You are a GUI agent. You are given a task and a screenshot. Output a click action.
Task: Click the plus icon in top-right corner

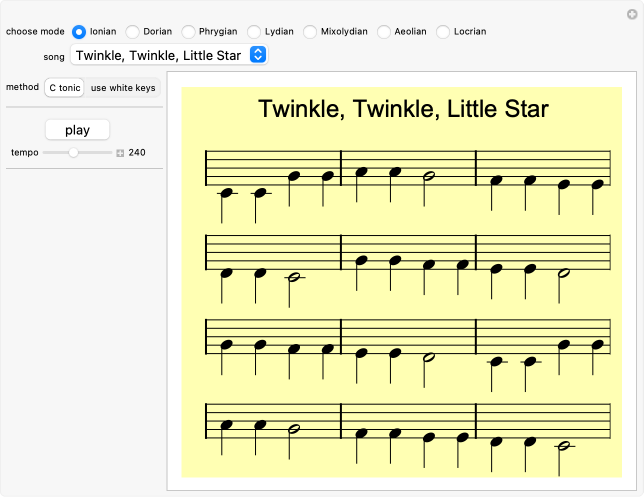[631, 14]
